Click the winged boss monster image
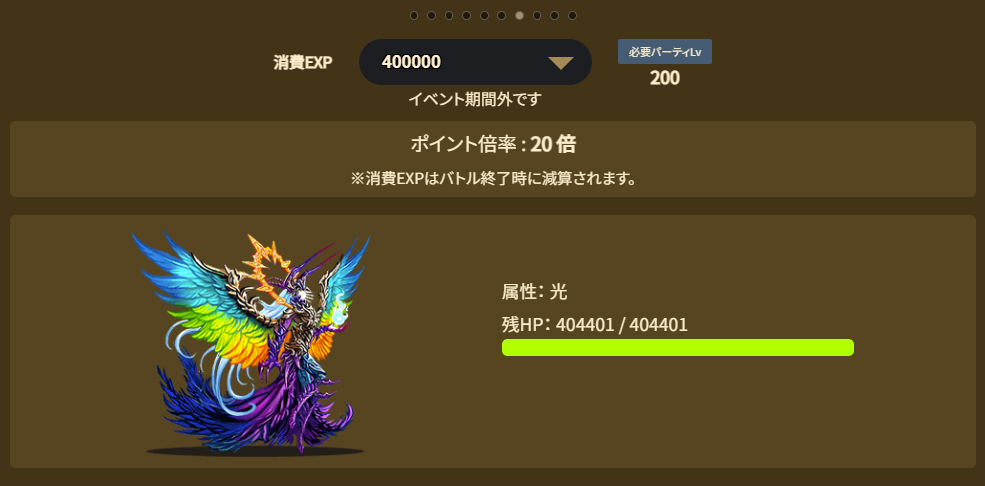Screen dimensions: 985x486 point(251,342)
